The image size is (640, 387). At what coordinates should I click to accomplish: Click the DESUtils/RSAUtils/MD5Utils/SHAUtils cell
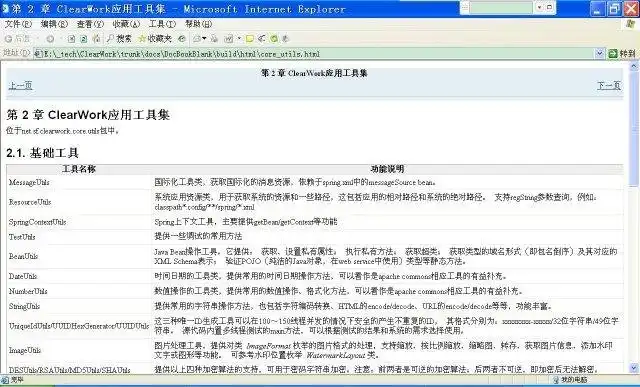click(x=79, y=369)
